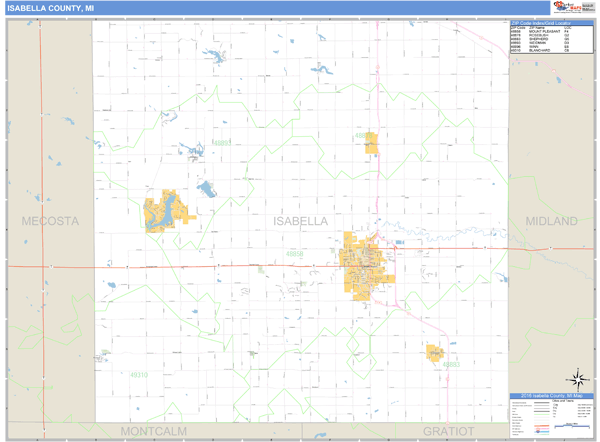Click the Mount Pleasant city area
This screenshot has height=442, width=600.
pyautogui.click(x=365, y=260)
